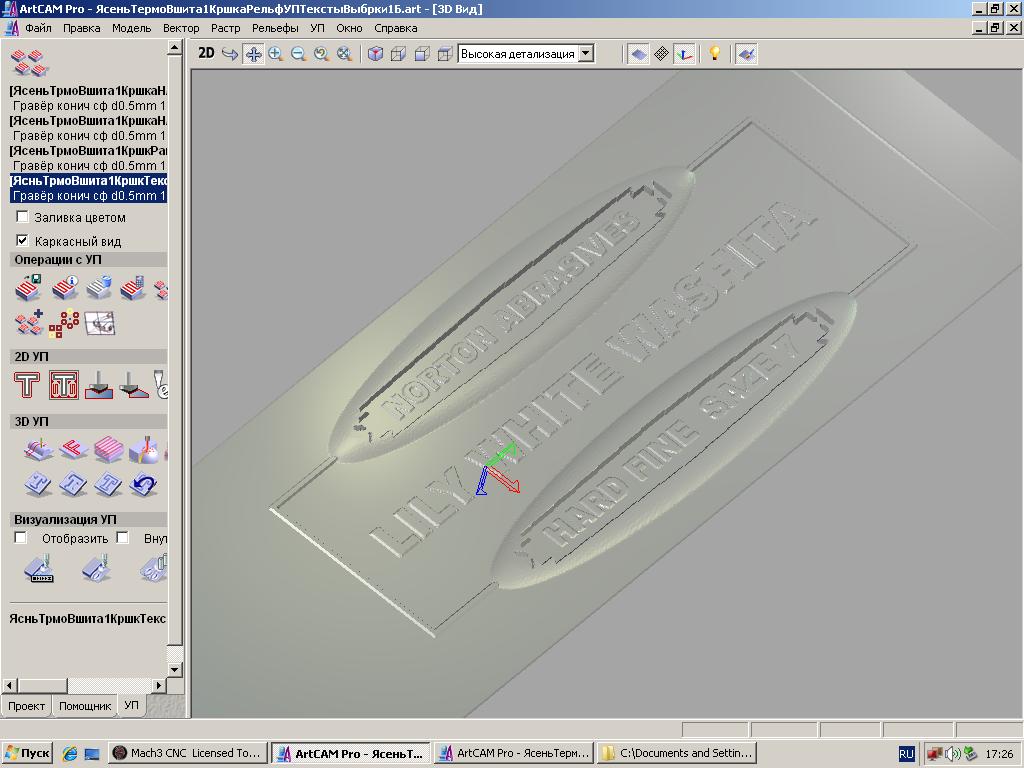Click the light bulb lighting icon

[x=714, y=54]
